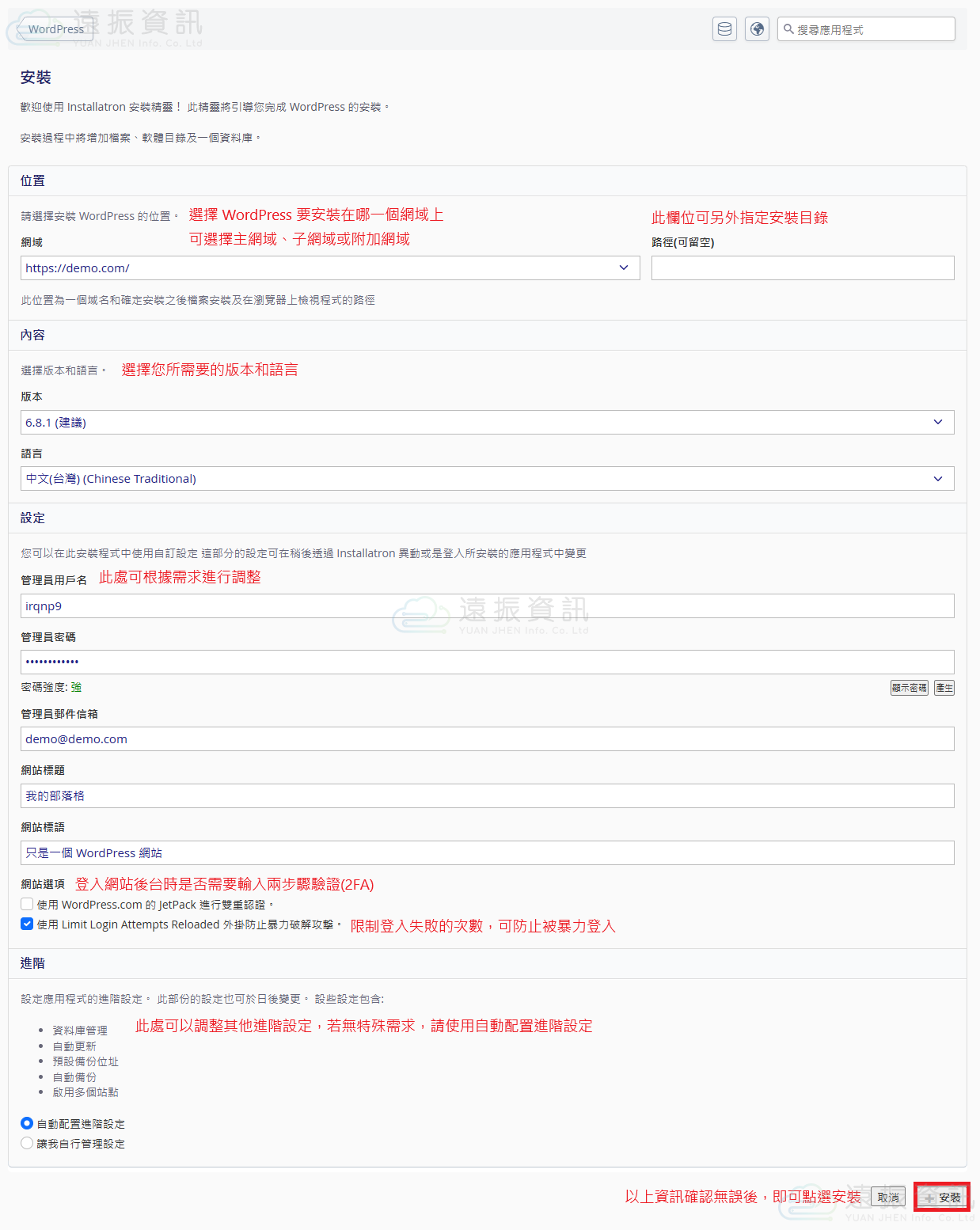Click the path (路徑) input field
The width and height of the screenshot is (980, 1230).
(802, 268)
